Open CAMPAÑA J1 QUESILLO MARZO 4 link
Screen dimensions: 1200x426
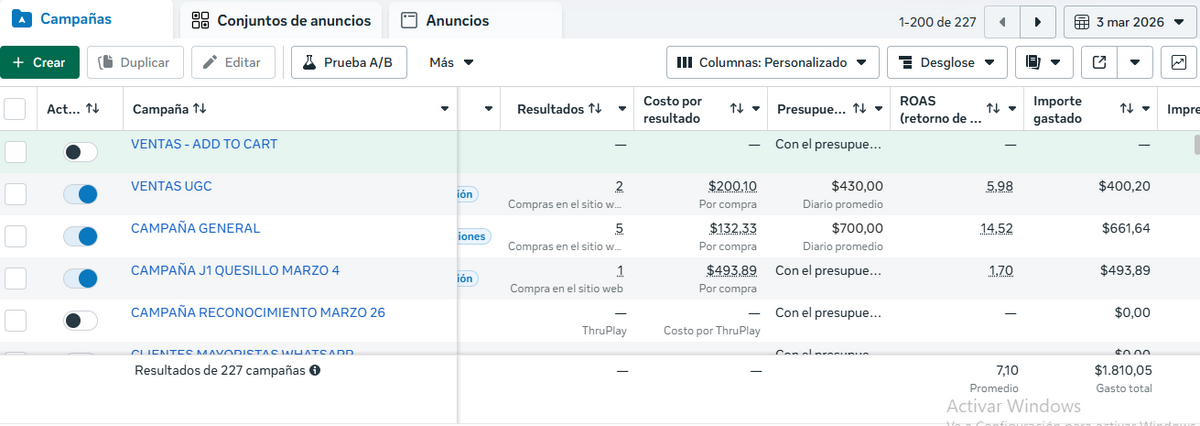pos(235,270)
